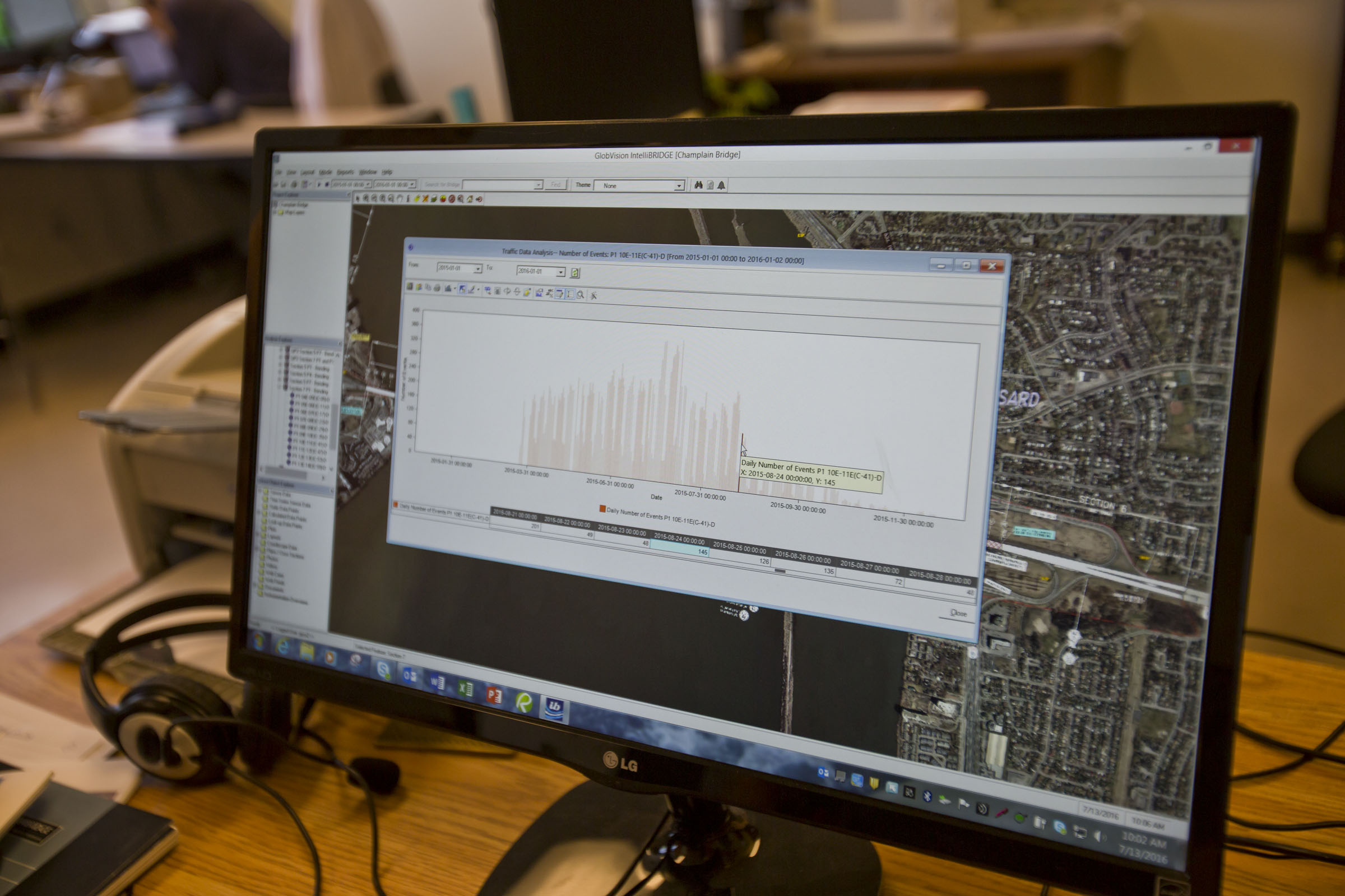Open Excel from the taskbar

tap(466, 689)
